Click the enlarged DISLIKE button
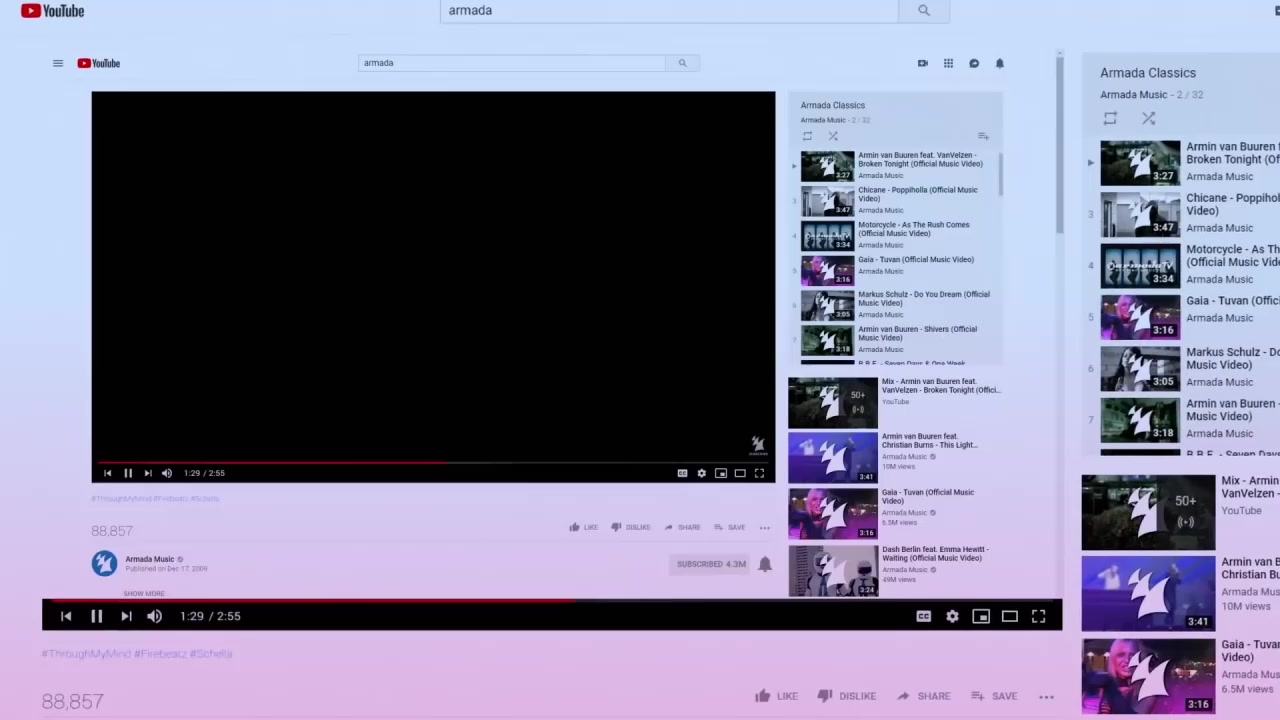This screenshot has height=720, width=1280. pyautogui.click(x=846, y=696)
